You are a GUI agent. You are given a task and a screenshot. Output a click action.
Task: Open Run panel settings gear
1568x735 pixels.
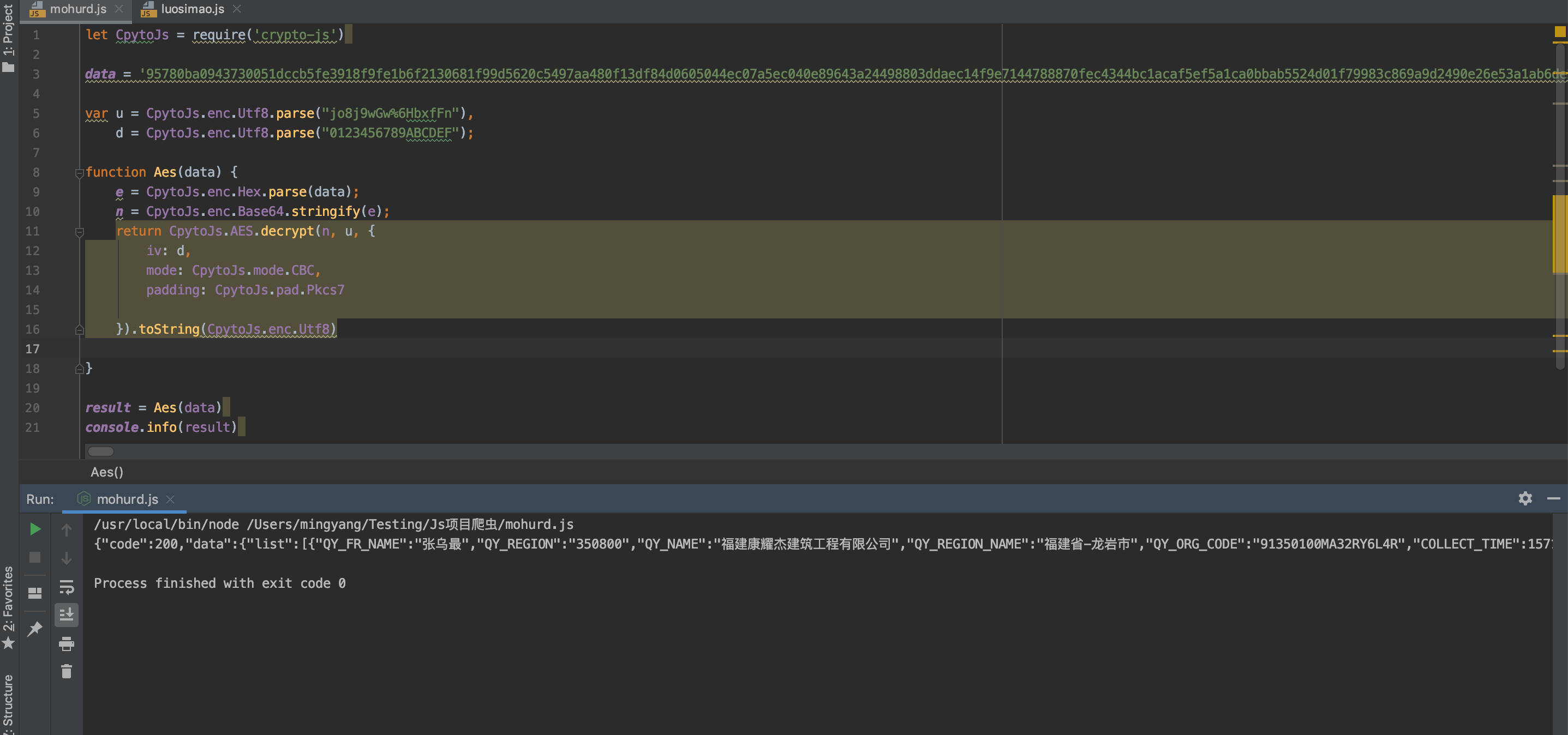(1525, 498)
